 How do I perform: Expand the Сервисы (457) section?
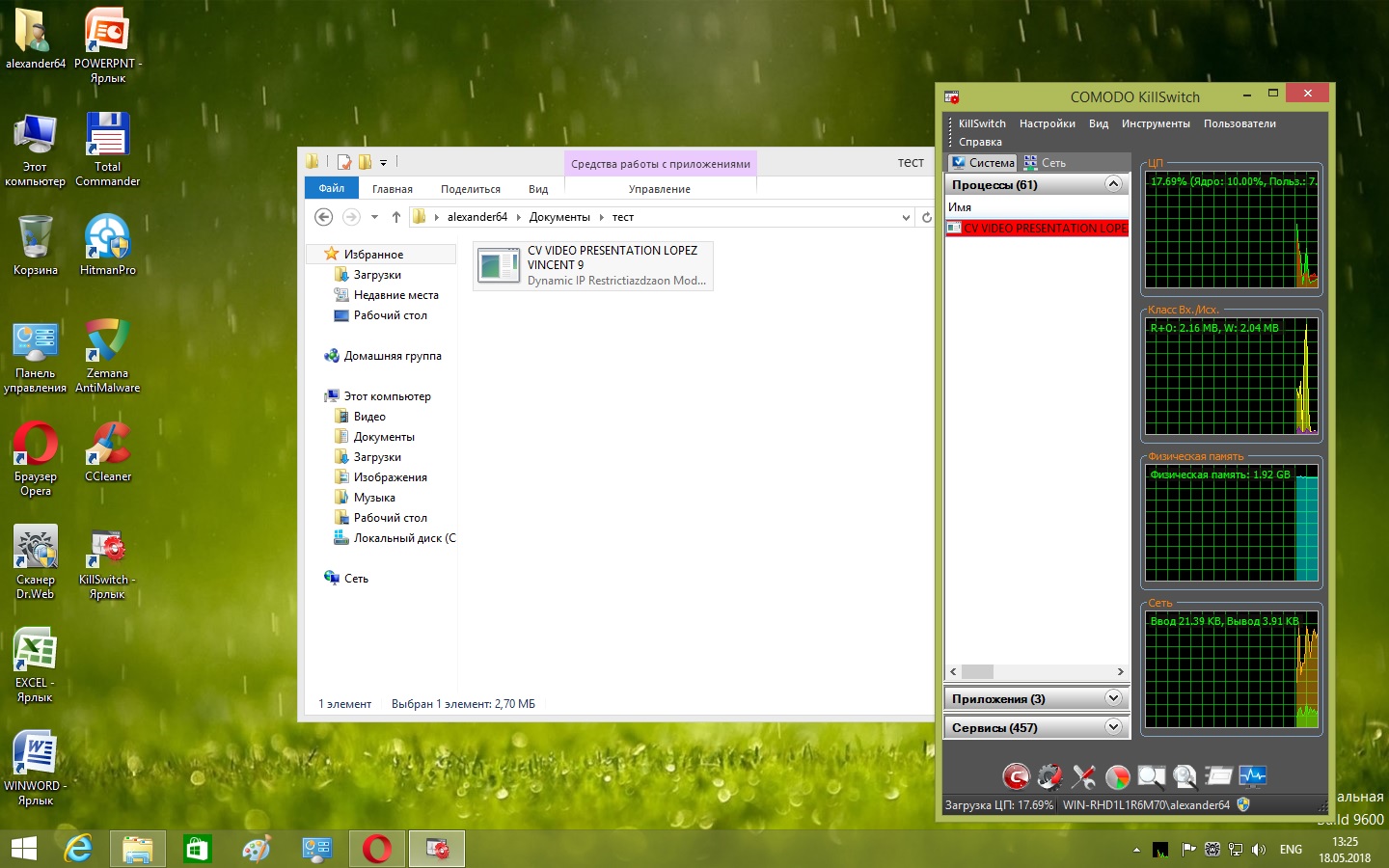tap(1113, 727)
